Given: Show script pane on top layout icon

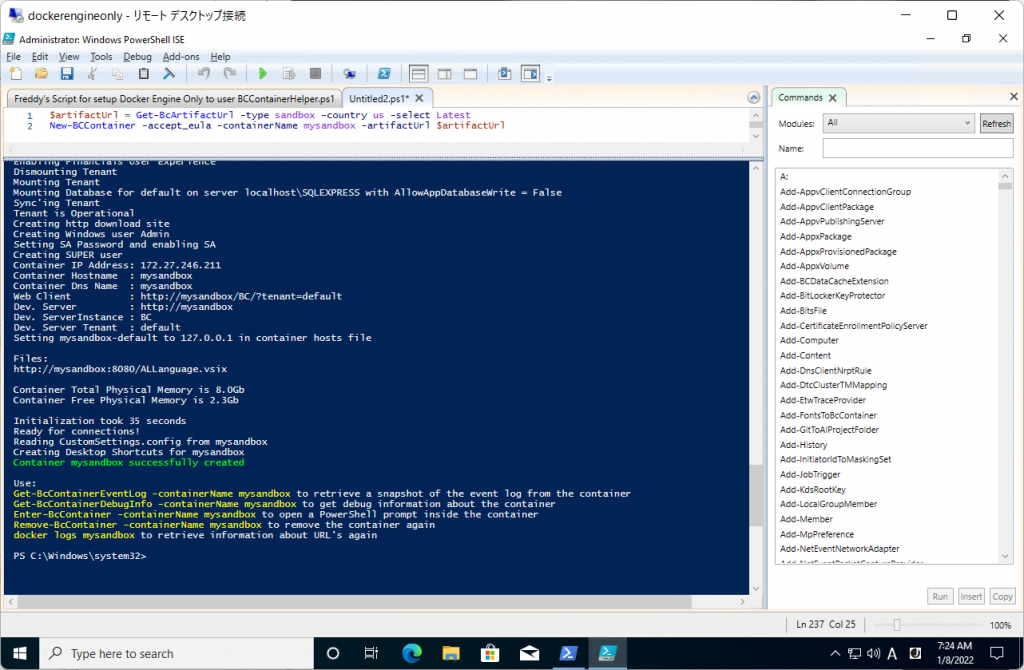Looking at the screenshot, I should (x=419, y=74).
